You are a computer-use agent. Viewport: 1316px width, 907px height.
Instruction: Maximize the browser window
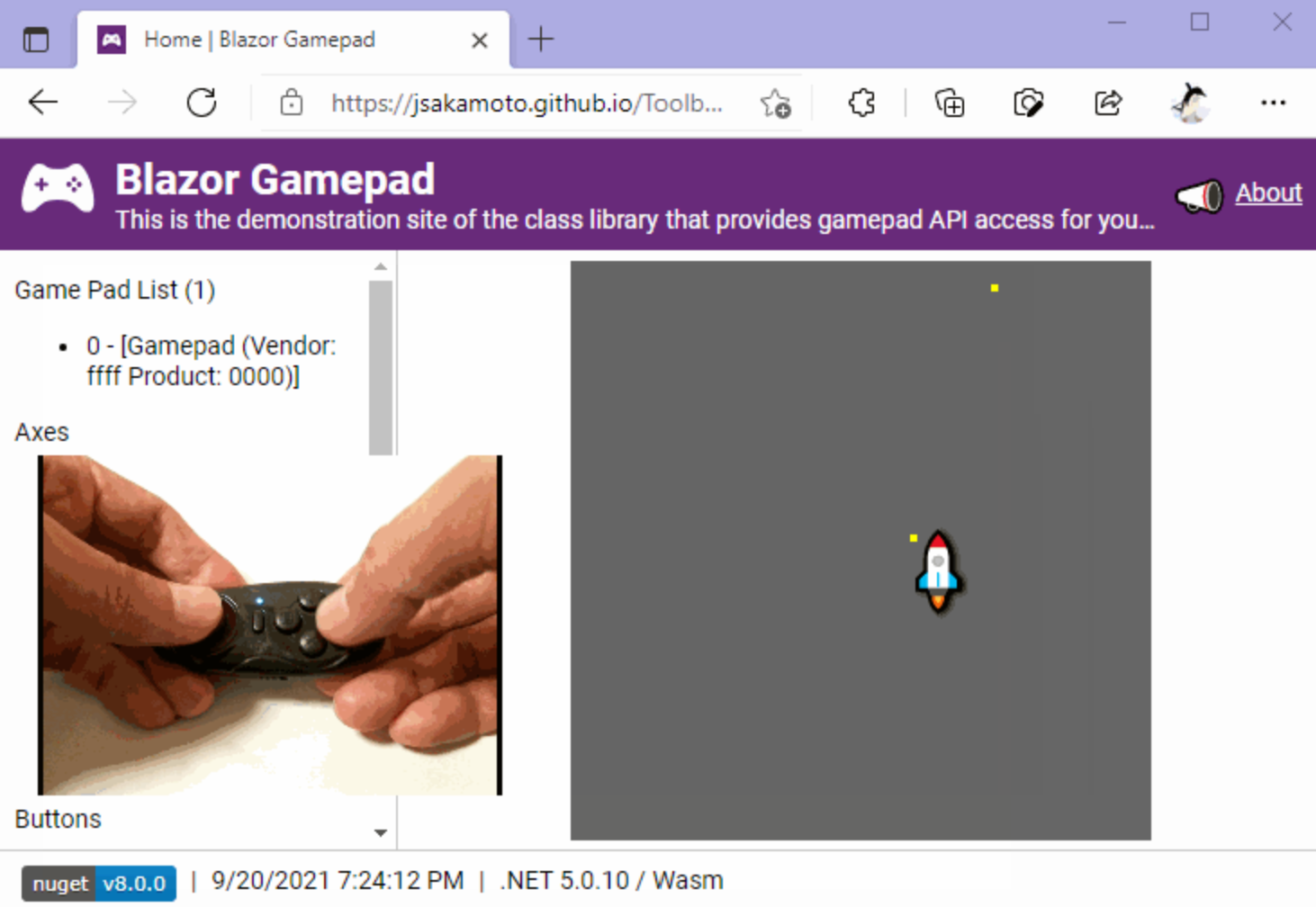click(1200, 22)
